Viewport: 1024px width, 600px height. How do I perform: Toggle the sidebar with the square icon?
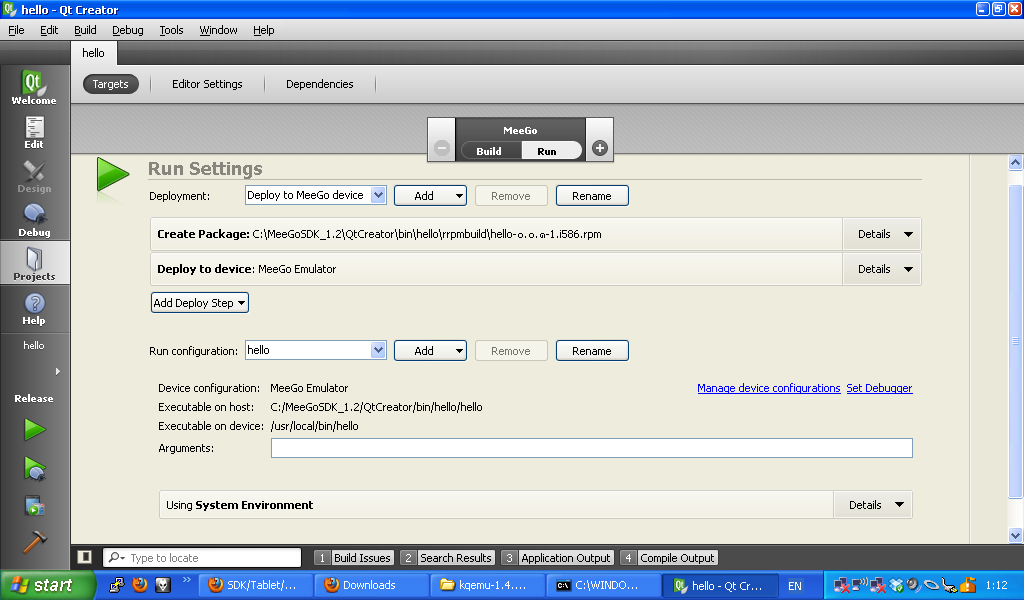click(84, 557)
